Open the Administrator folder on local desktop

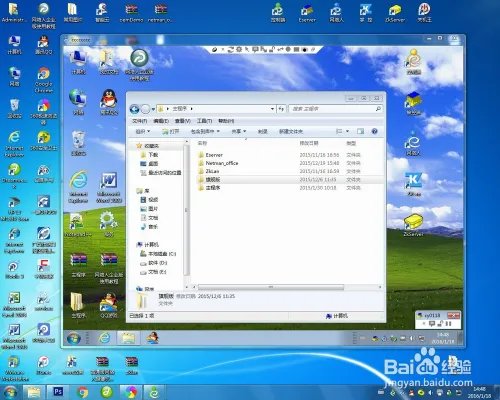(x=13, y=13)
